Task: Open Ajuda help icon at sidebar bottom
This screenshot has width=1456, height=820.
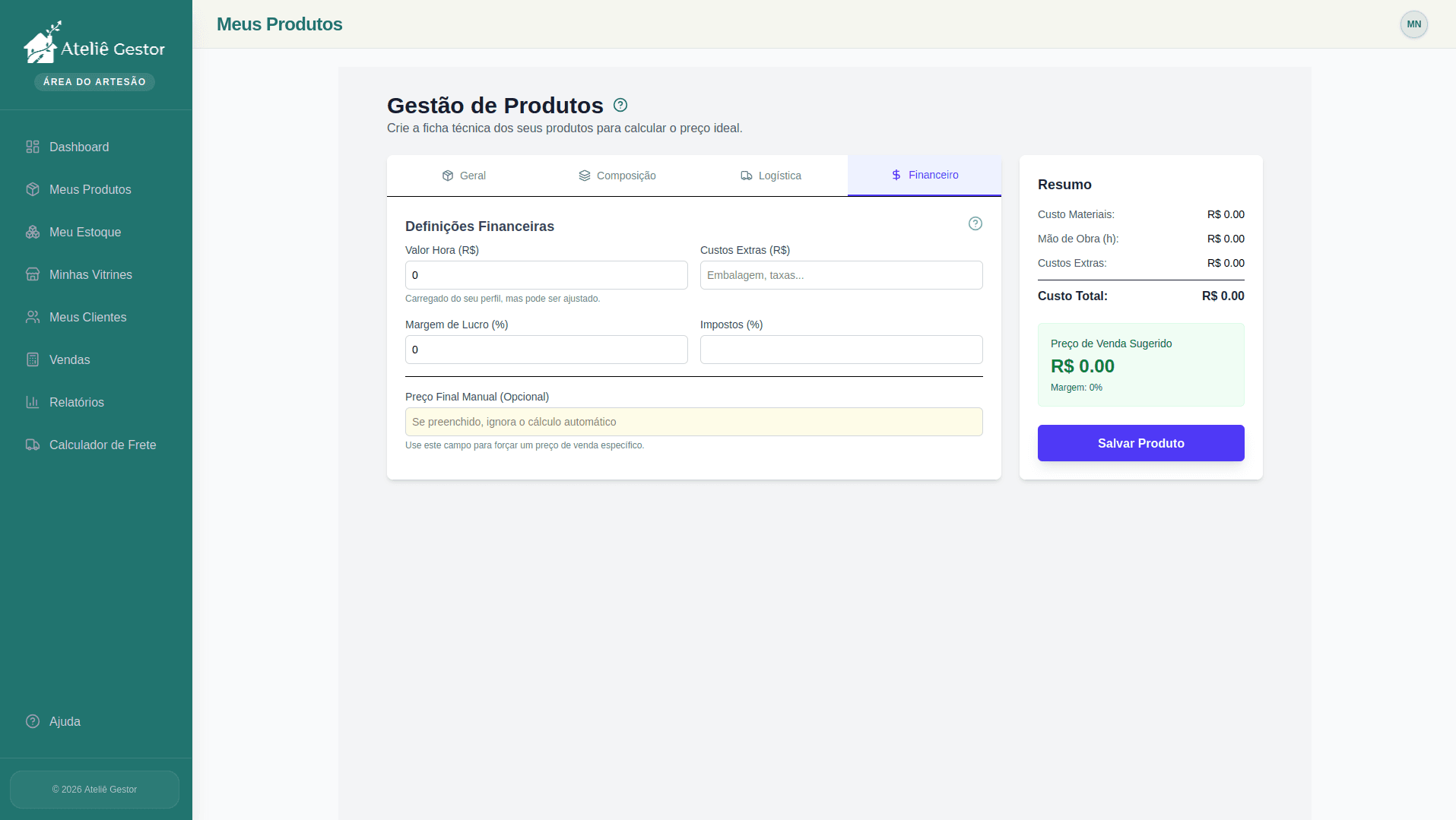Action: click(x=33, y=721)
